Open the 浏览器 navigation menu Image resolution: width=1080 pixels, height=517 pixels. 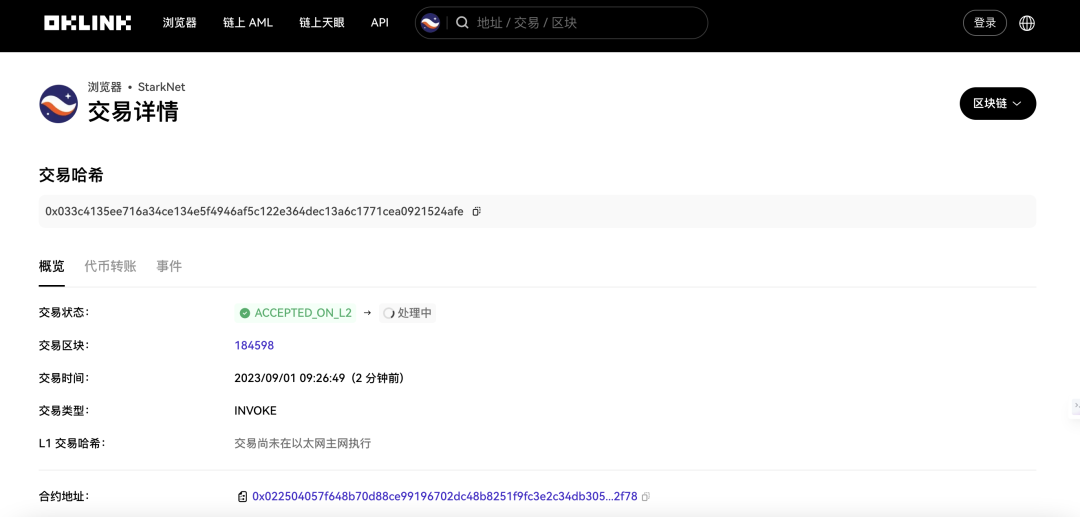(x=180, y=23)
